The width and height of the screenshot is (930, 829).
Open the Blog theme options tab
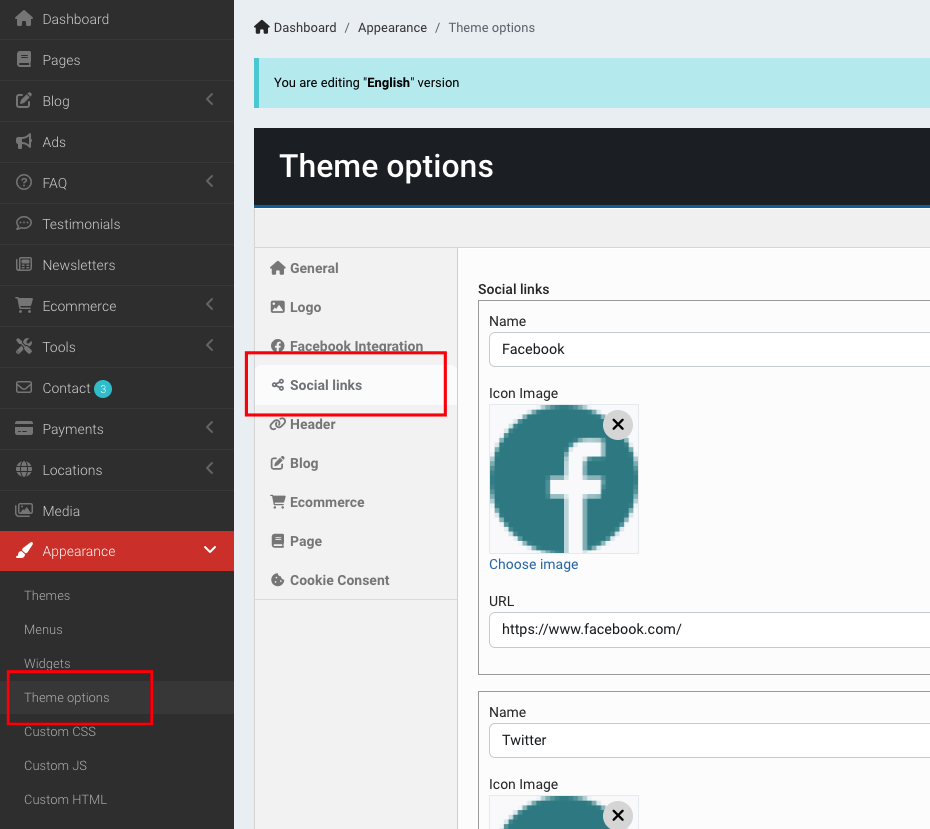pos(356,463)
